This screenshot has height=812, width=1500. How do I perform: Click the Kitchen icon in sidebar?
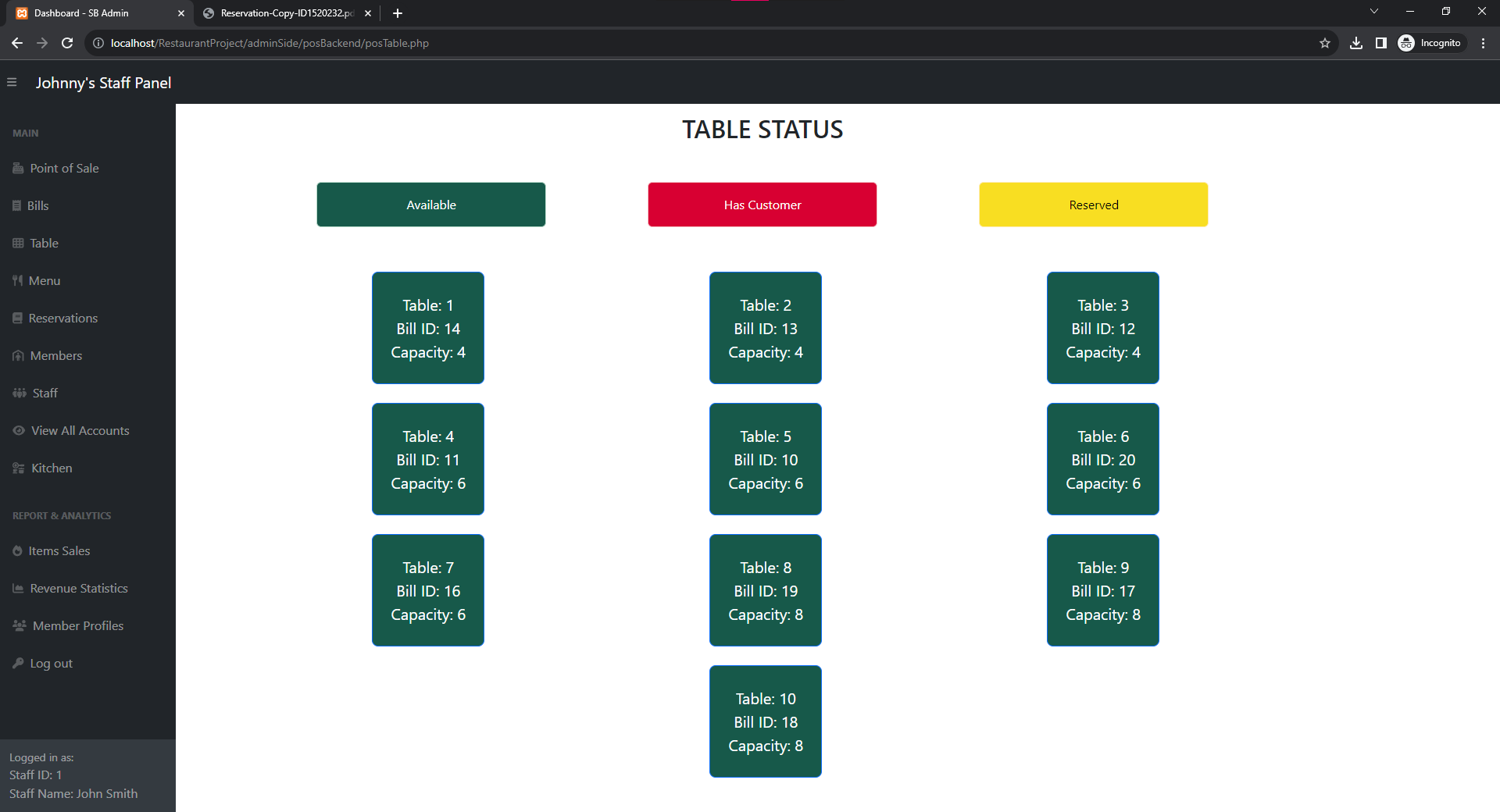click(x=19, y=468)
